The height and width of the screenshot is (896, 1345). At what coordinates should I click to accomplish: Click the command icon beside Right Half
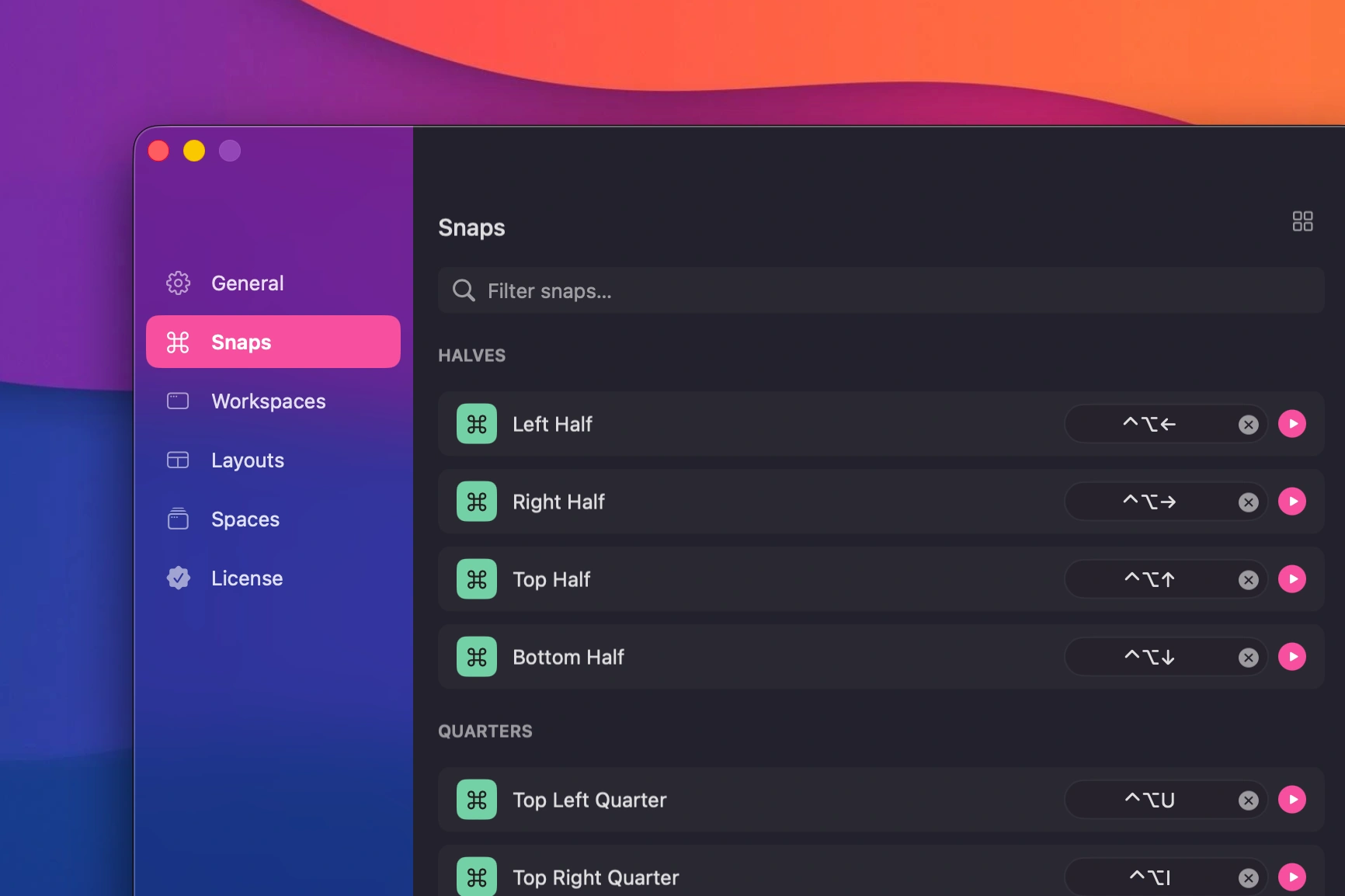click(477, 502)
